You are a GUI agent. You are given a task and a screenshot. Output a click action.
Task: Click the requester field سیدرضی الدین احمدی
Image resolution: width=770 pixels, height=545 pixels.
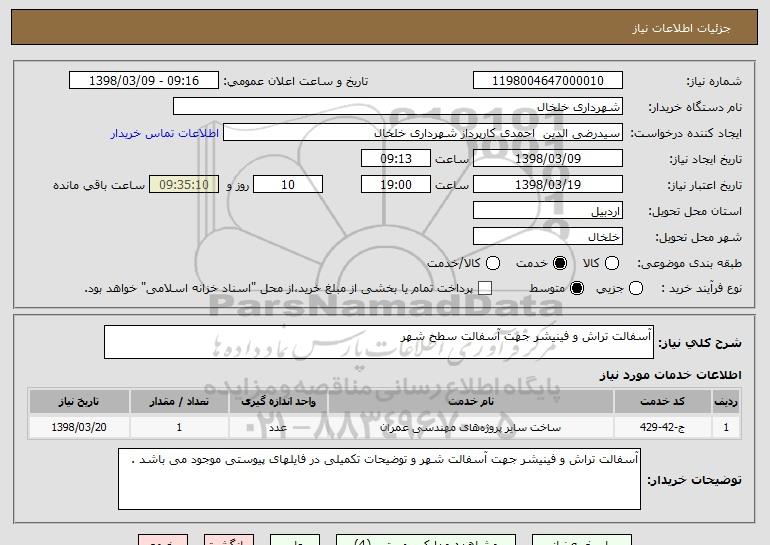pos(423,133)
